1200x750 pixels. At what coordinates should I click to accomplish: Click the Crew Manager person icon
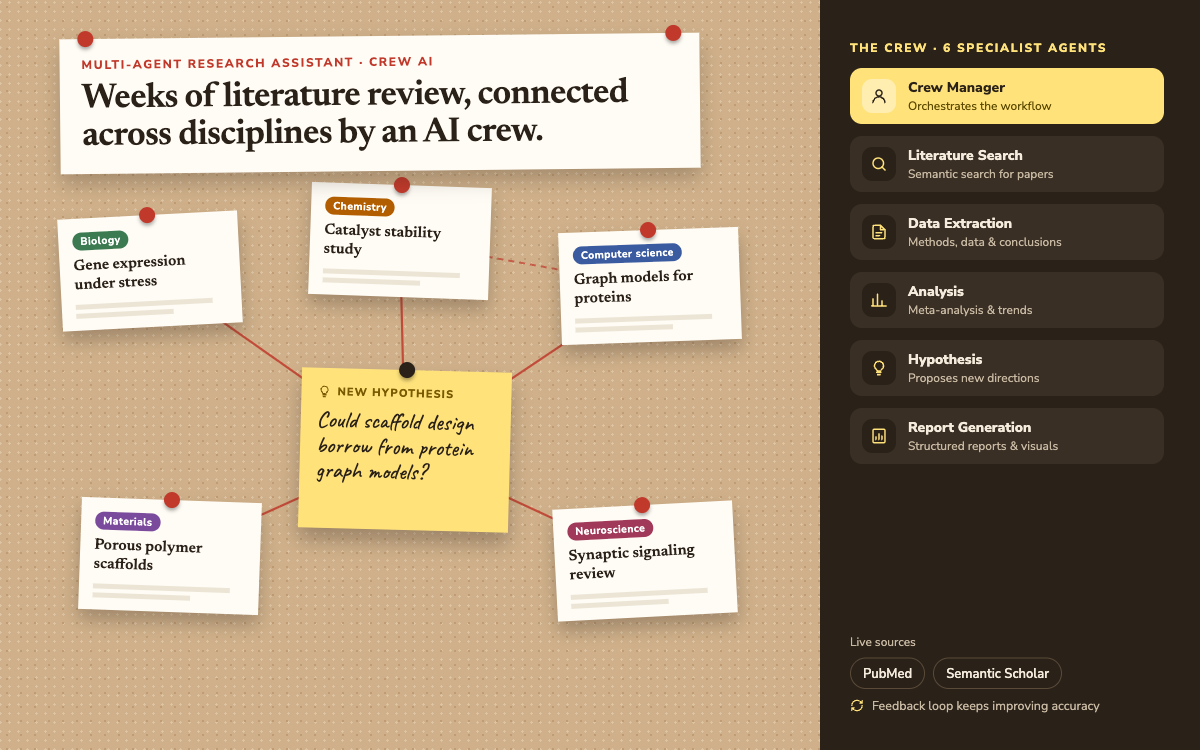(879, 96)
